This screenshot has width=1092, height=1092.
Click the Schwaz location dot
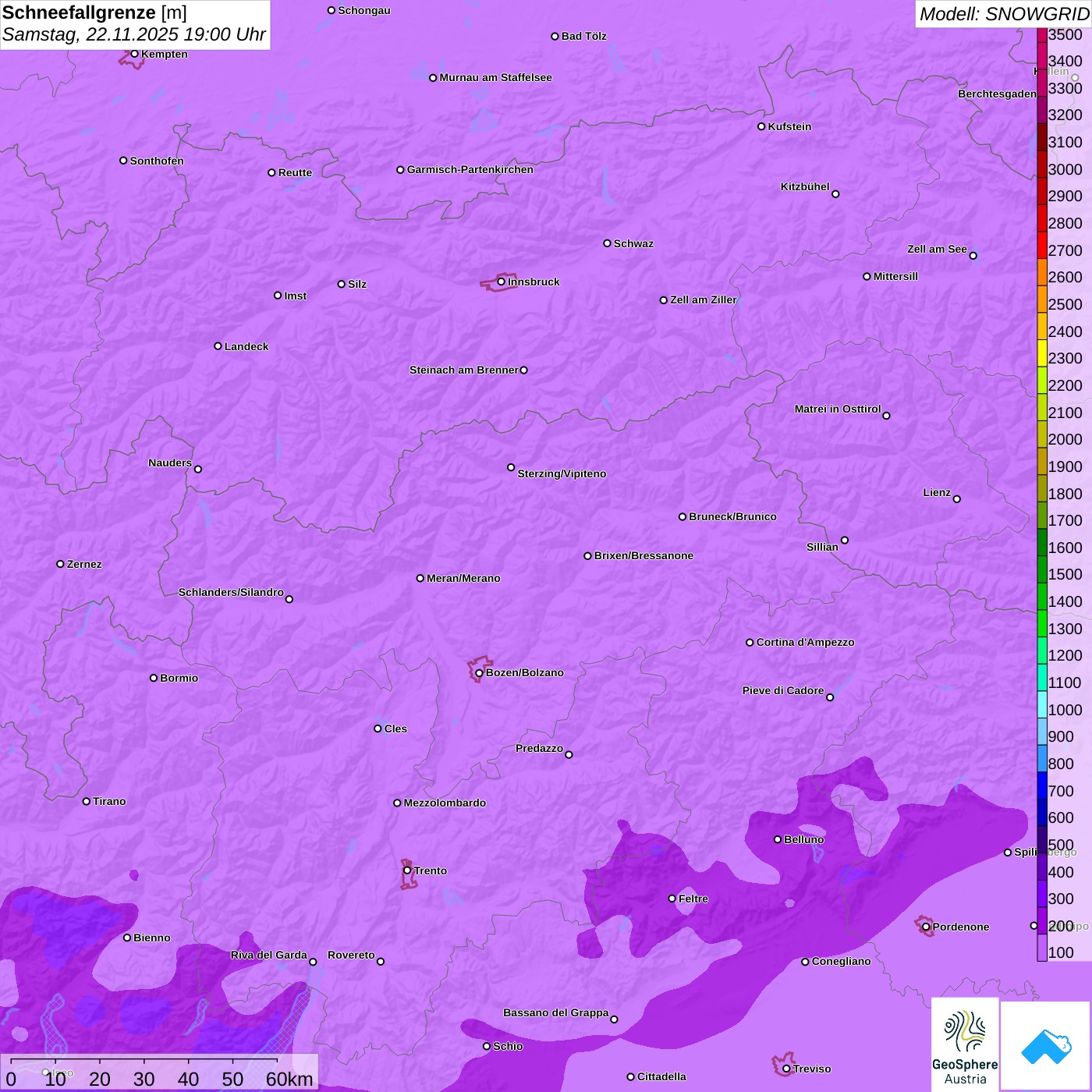pos(607,243)
